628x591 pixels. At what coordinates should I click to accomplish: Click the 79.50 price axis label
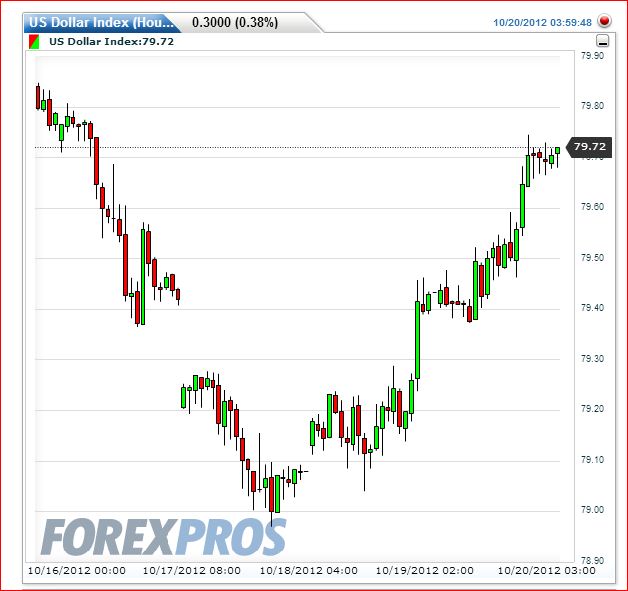(x=592, y=257)
